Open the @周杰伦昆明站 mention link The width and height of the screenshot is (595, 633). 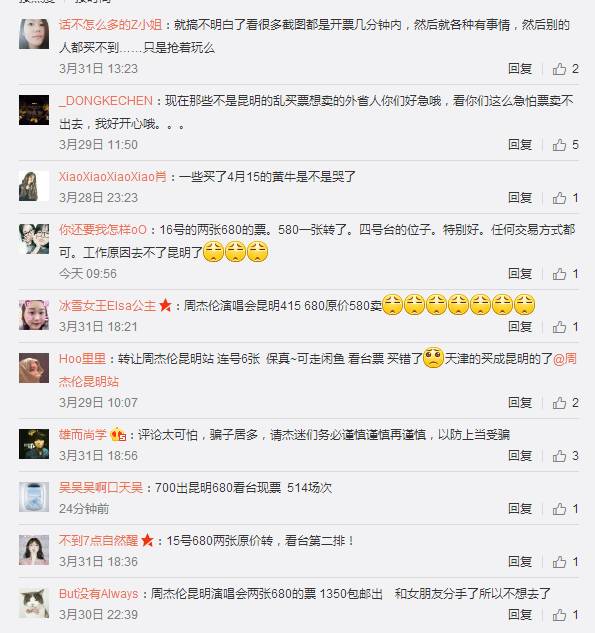pos(317,370)
